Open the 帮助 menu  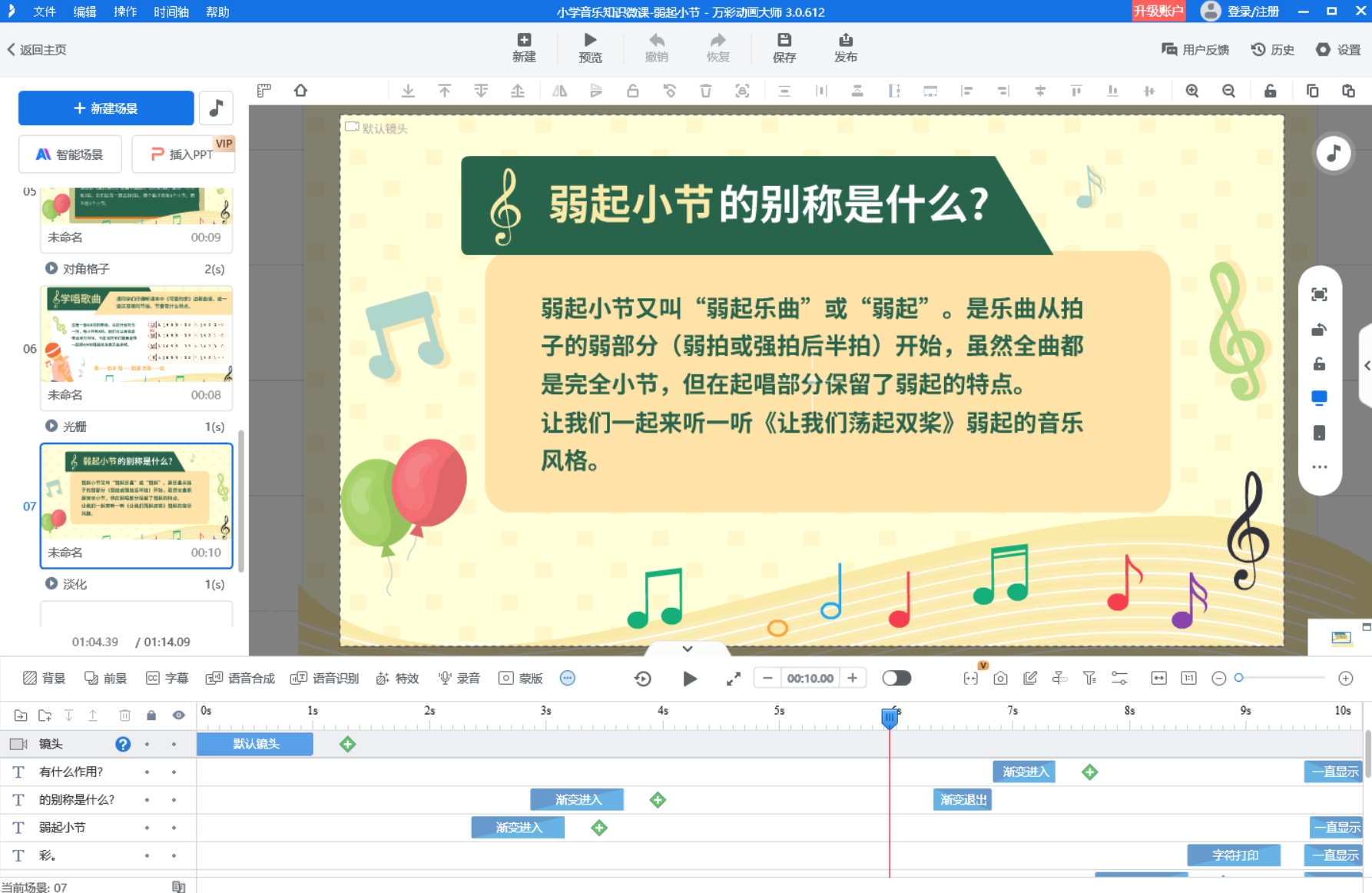coord(217,12)
